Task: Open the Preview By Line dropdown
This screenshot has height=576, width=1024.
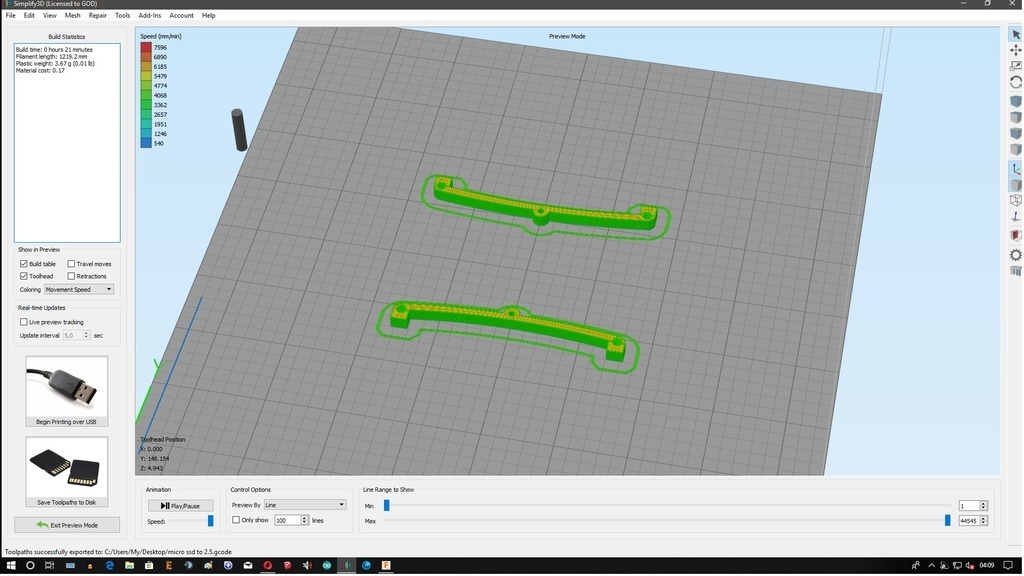Action: tap(305, 505)
